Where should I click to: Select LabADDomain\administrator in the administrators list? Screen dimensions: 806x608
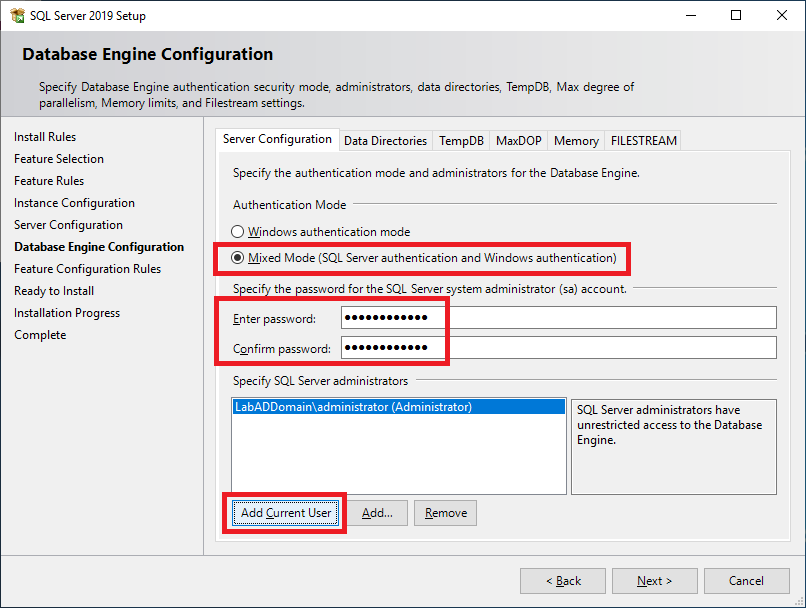(x=352, y=407)
